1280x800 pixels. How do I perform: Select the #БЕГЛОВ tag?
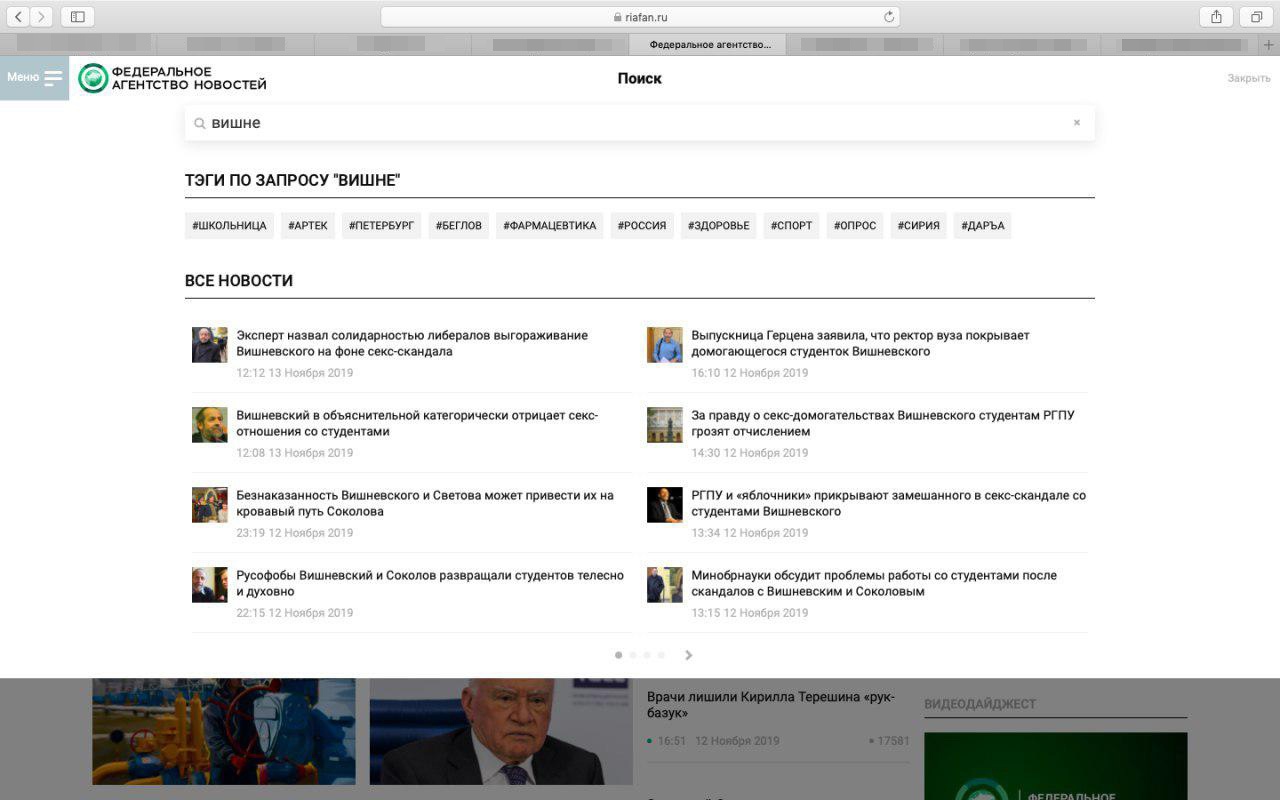point(459,226)
